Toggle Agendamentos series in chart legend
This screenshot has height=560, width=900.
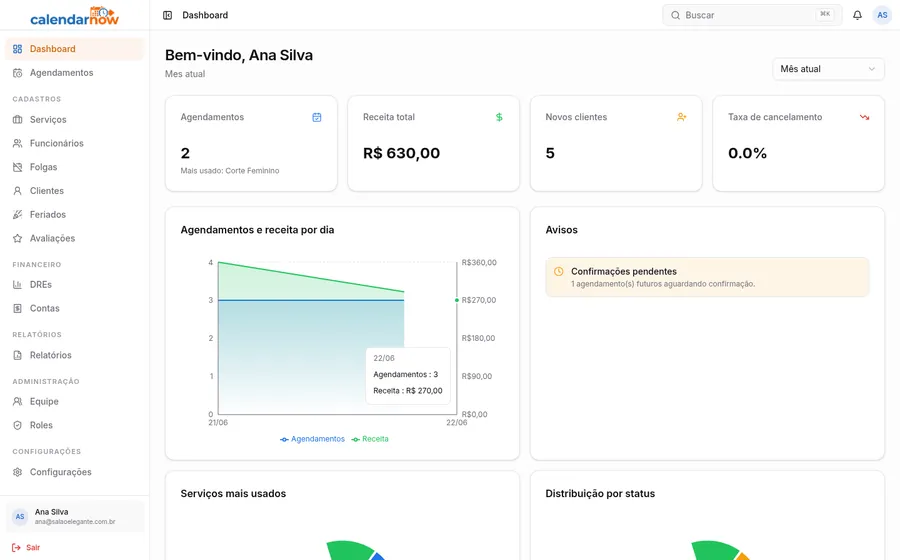coord(312,439)
